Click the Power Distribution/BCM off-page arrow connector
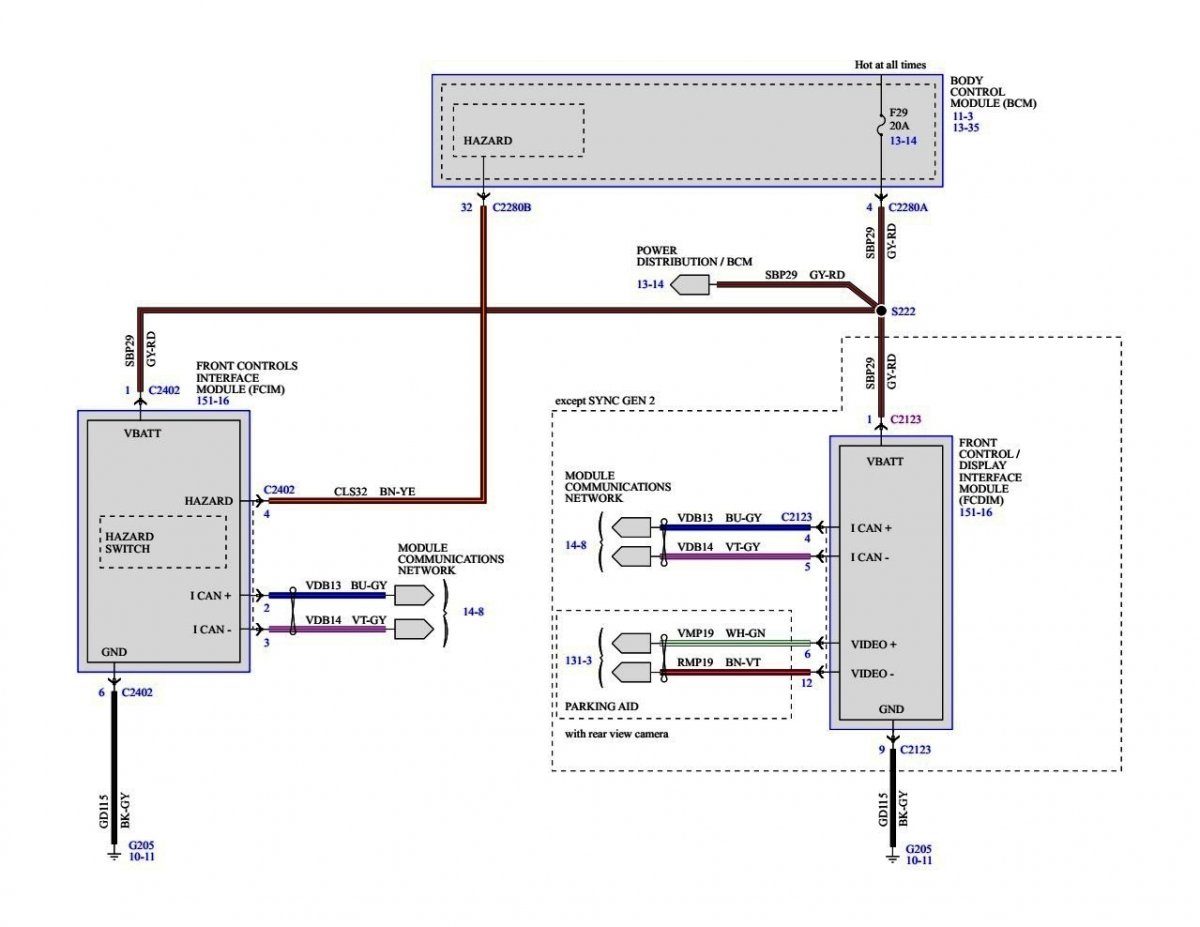This screenshot has width=1200, height=927. 690,286
